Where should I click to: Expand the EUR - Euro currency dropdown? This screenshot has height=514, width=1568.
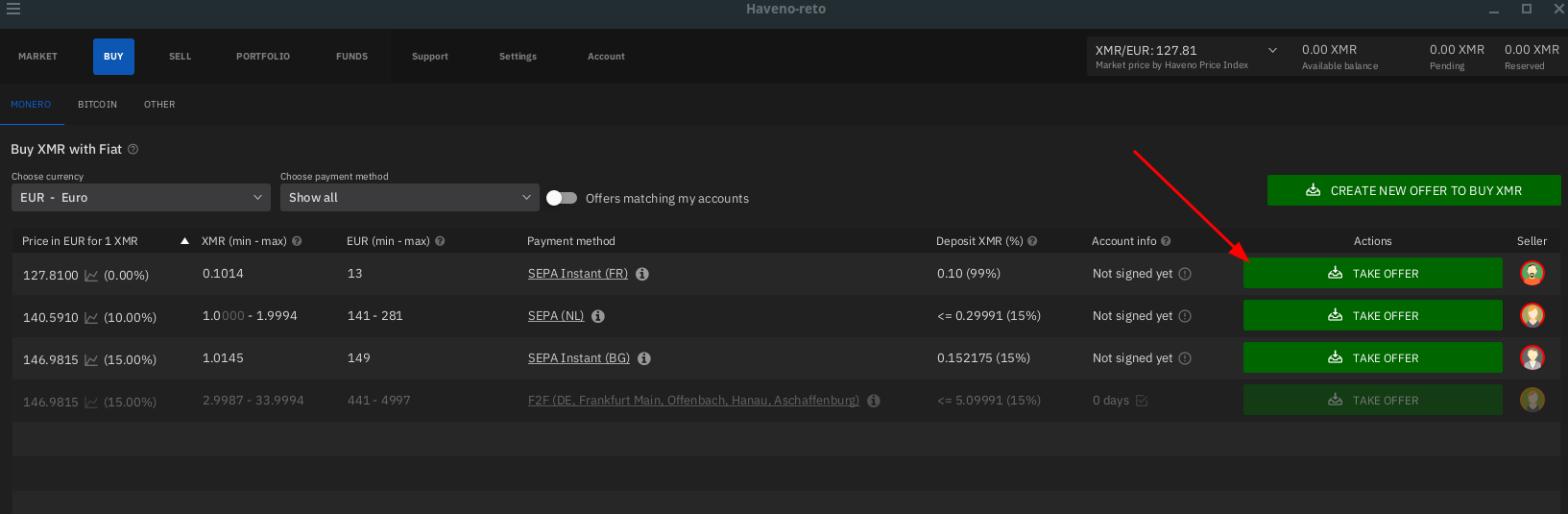(140, 198)
